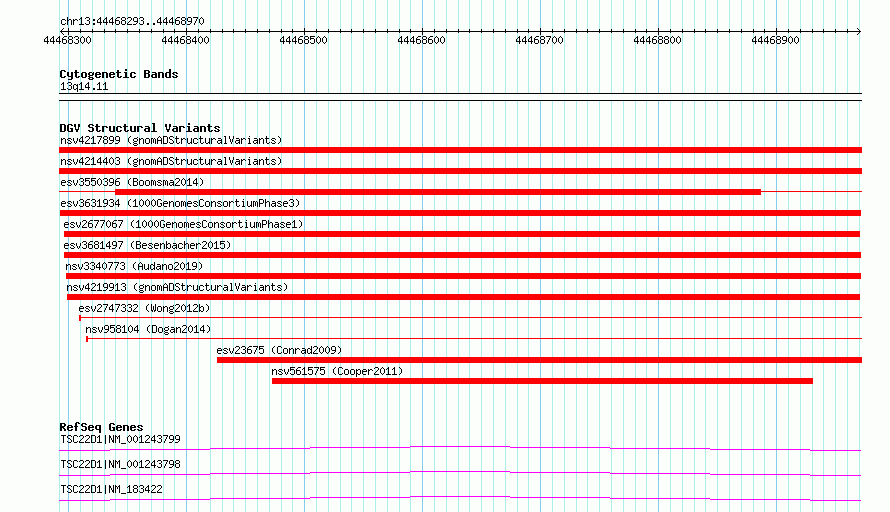The width and height of the screenshot is (890, 512).
Task: Click ruler position 44468700
Action: pyautogui.click(x=539, y=40)
